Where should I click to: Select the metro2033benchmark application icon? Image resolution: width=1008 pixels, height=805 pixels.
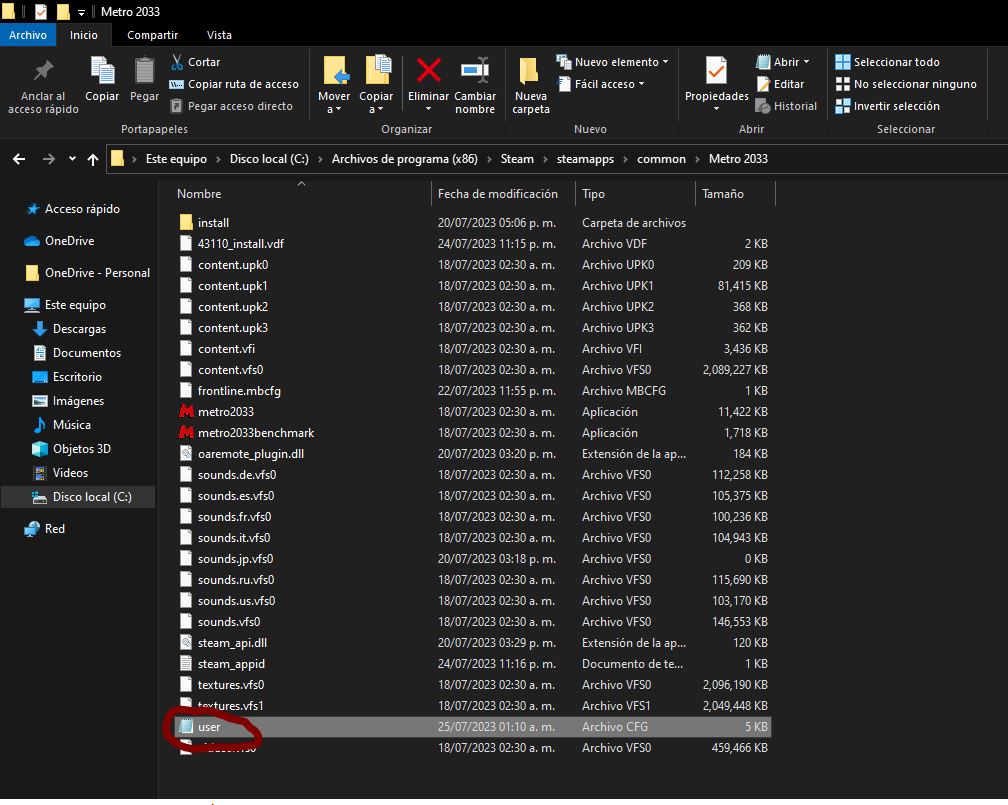click(x=186, y=433)
